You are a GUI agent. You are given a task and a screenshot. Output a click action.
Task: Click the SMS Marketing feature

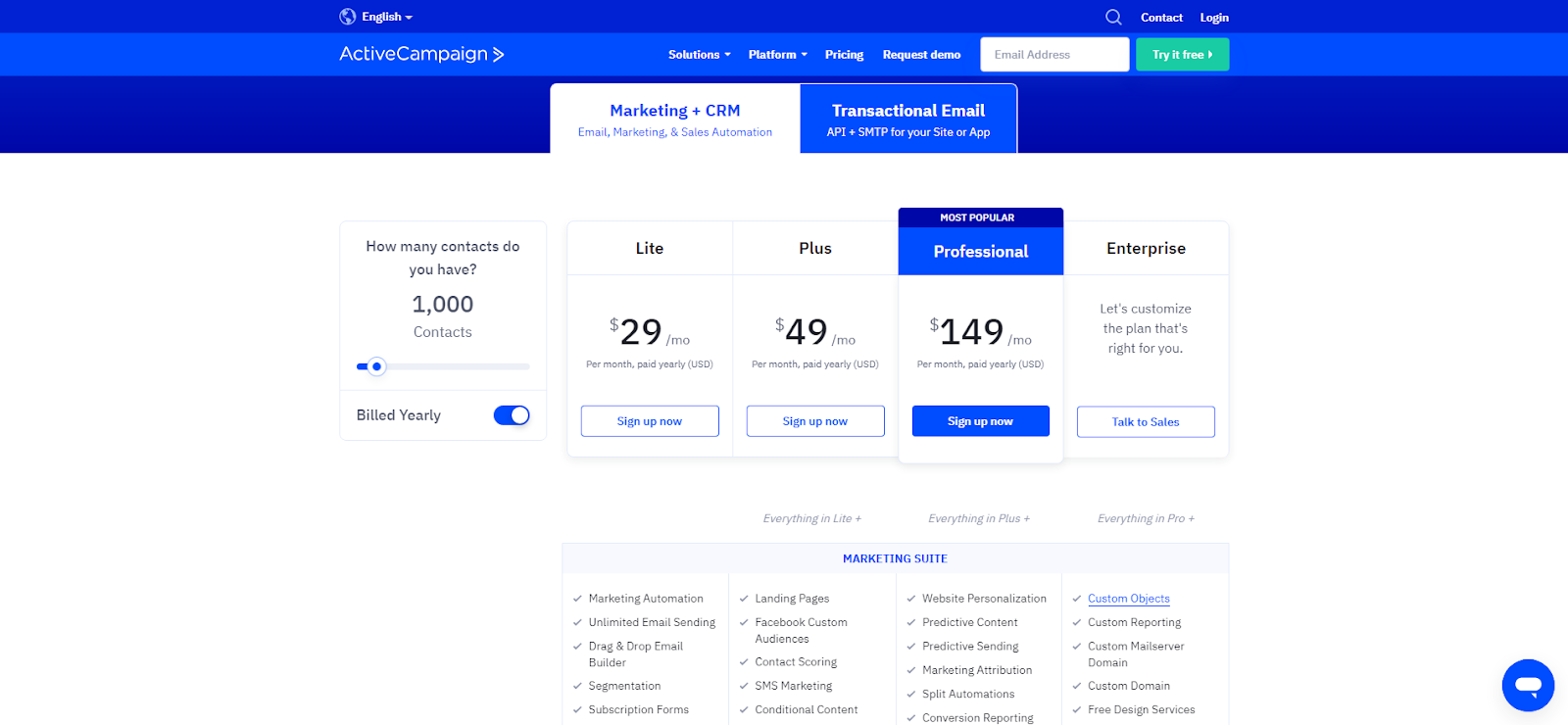(794, 686)
